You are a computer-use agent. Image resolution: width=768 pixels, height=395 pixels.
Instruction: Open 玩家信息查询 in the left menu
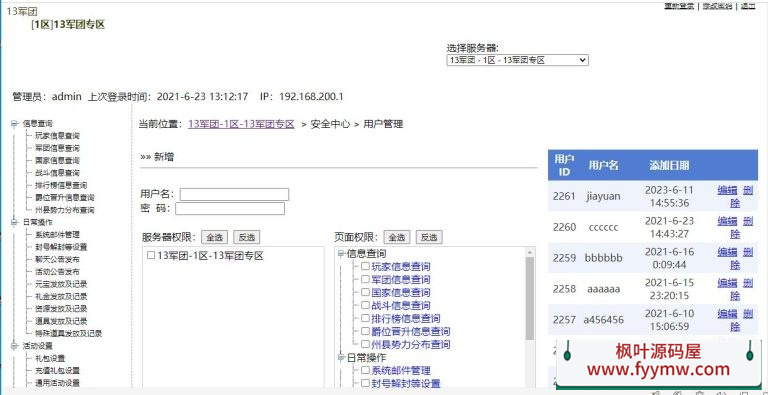click(x=57, y=136)
